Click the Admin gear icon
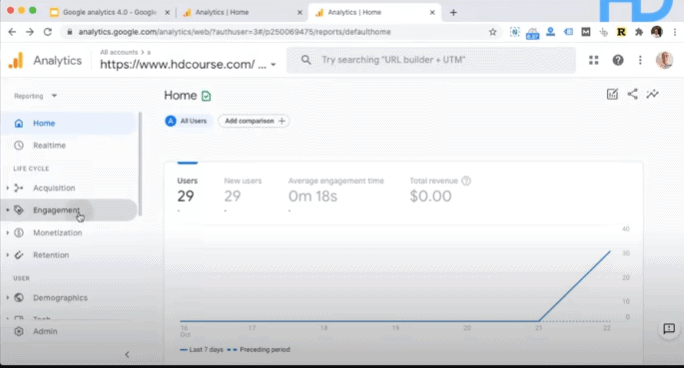This screenshot has width=684, height=368. [x=19, y=331]
